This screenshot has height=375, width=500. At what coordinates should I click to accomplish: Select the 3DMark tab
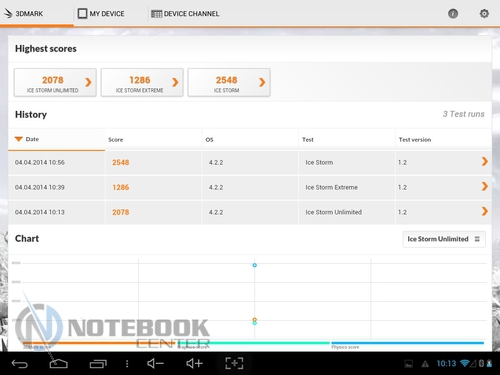[x=24, y=14]
